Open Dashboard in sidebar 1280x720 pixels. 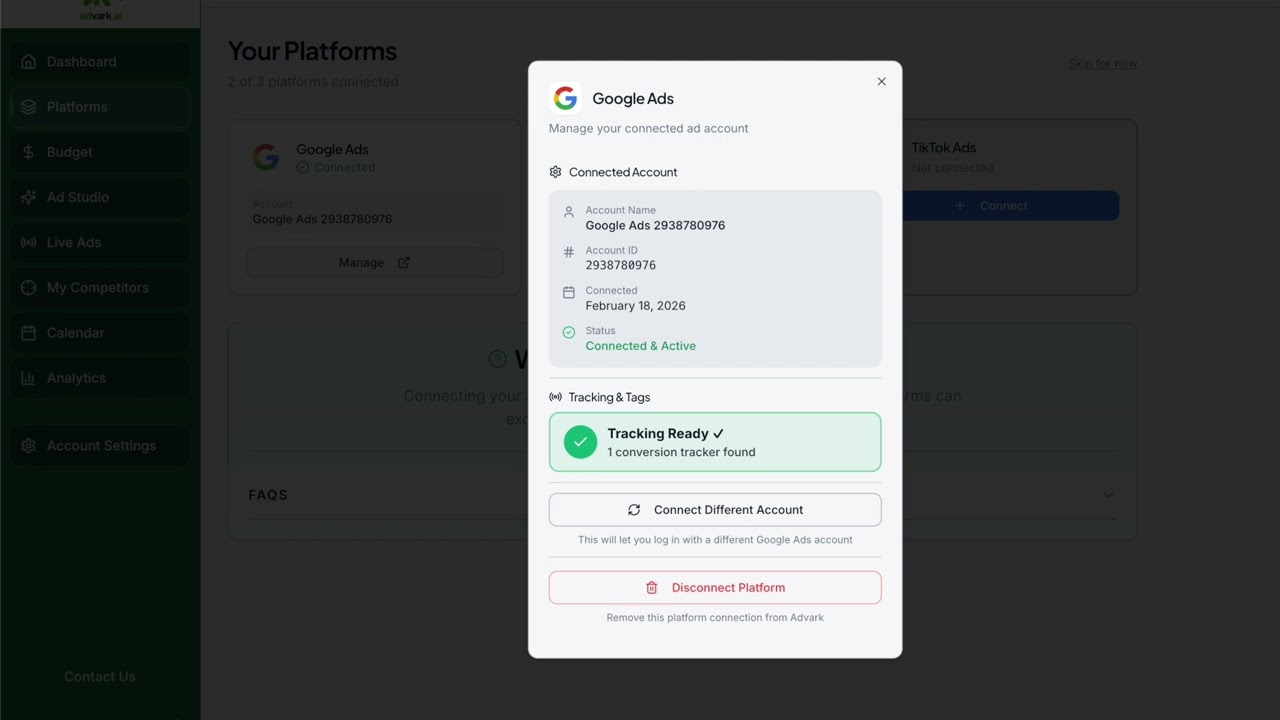click(x=100, y=62)
